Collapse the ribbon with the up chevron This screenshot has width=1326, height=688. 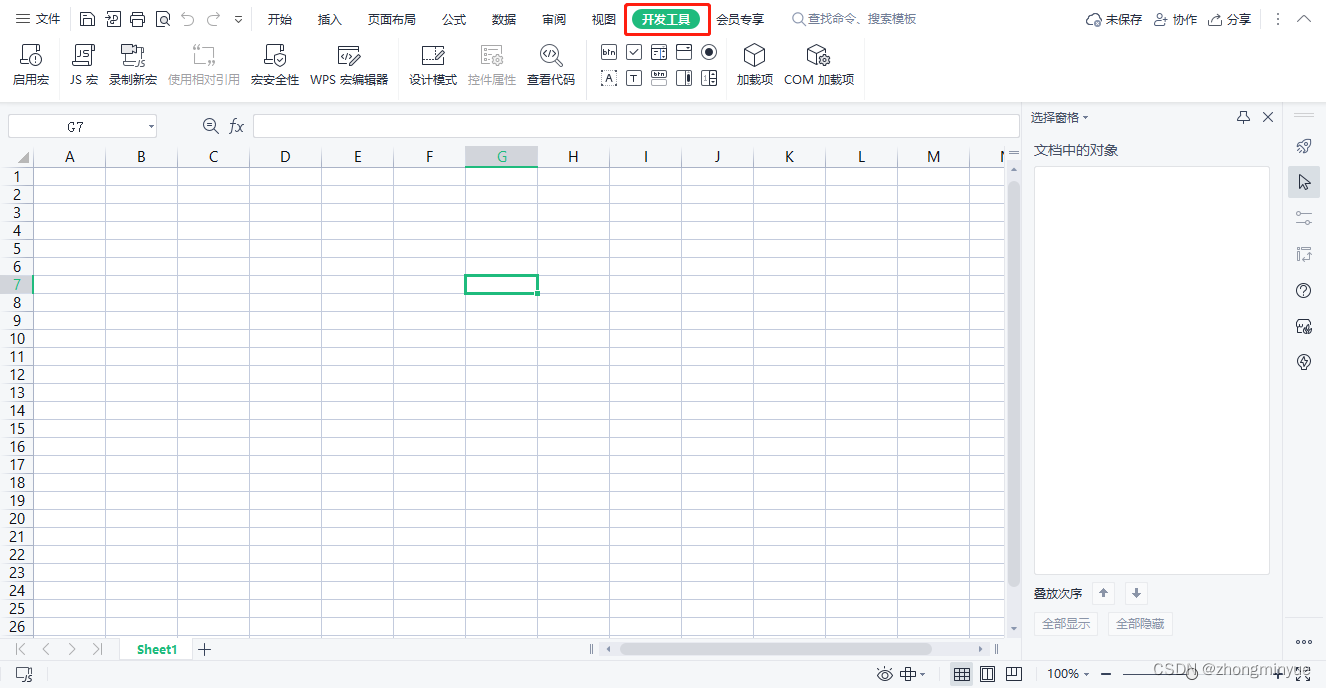pos(1304,19)
